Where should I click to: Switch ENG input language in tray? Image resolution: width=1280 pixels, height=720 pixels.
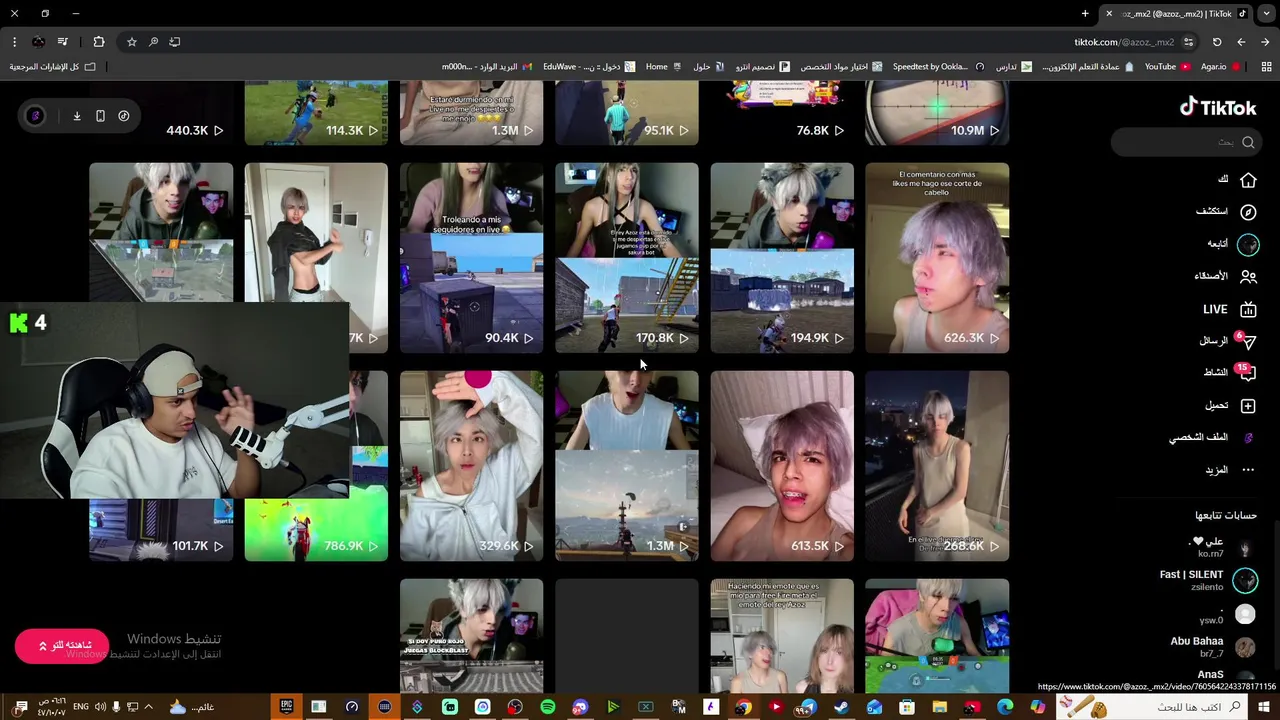tap(81, 707)
